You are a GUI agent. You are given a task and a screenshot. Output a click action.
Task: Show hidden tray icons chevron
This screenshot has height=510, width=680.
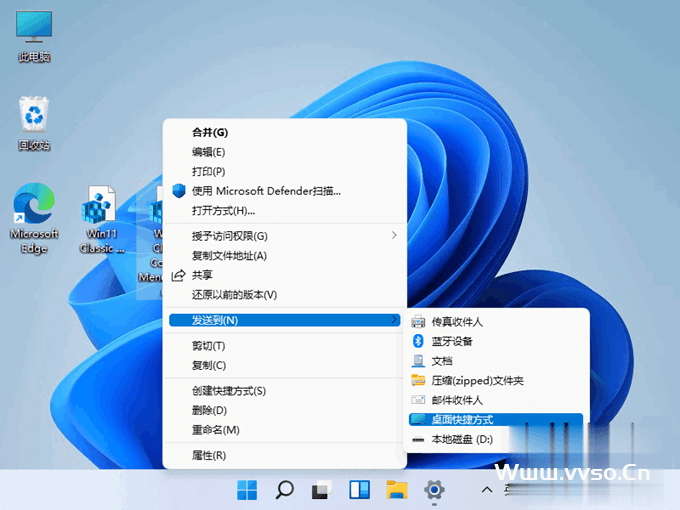point(487,490)
